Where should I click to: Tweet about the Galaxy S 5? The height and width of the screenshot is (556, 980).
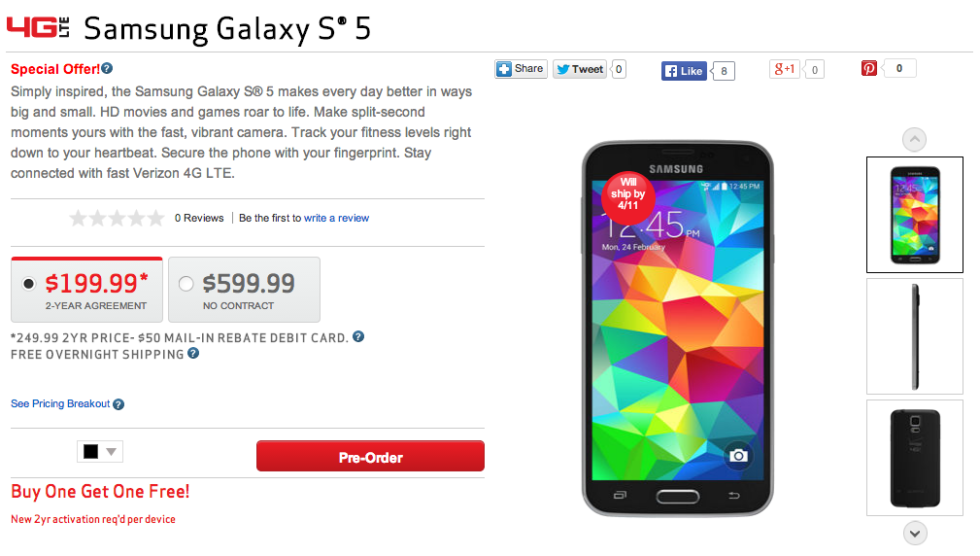click(580, 69)
